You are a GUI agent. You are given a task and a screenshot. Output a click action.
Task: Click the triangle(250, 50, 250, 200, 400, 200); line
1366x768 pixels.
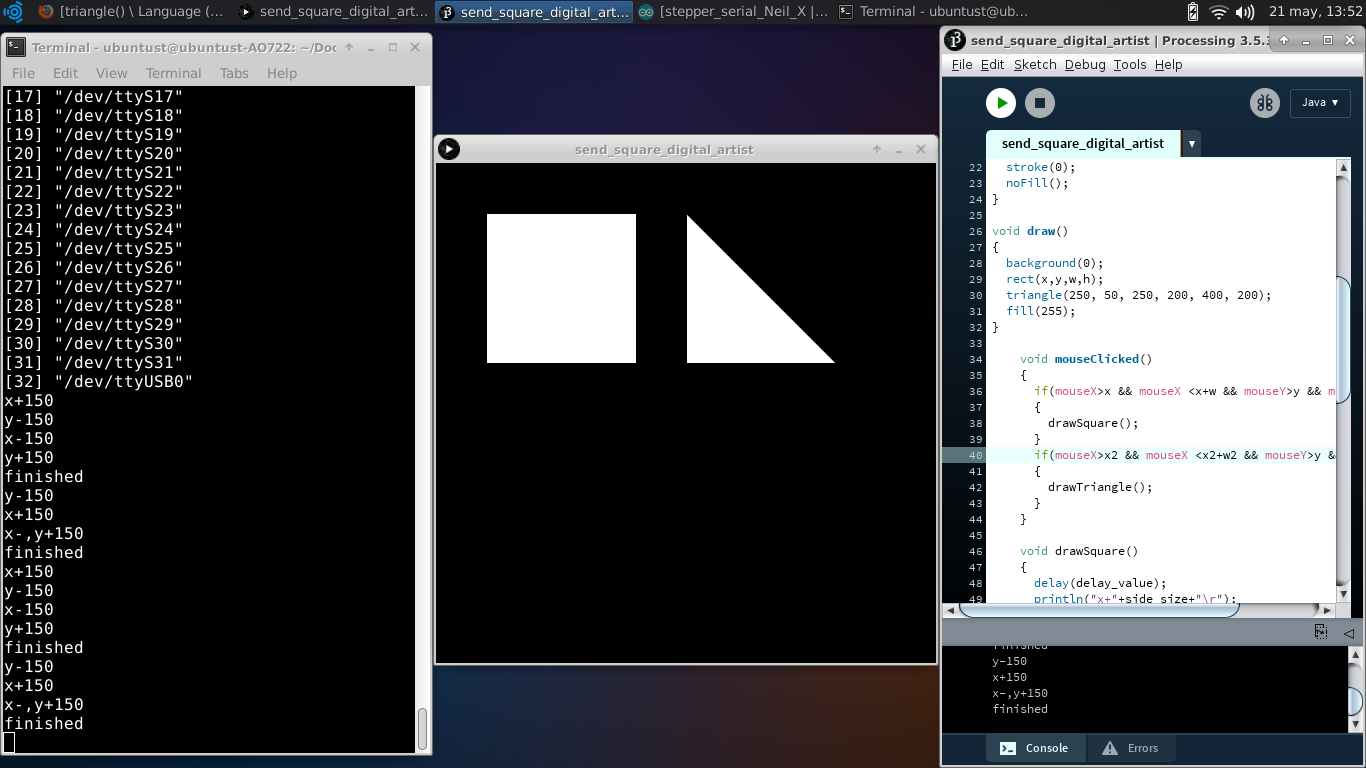coord(1139,295)
